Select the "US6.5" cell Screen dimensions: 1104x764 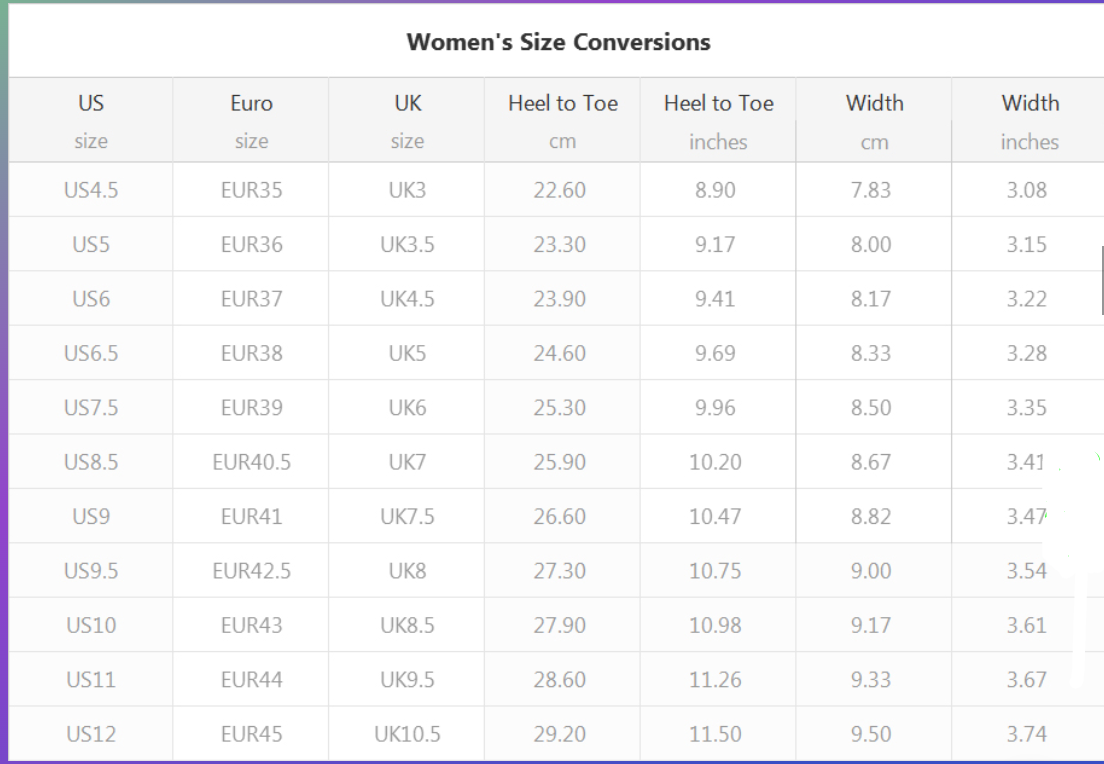pos(91,353)
